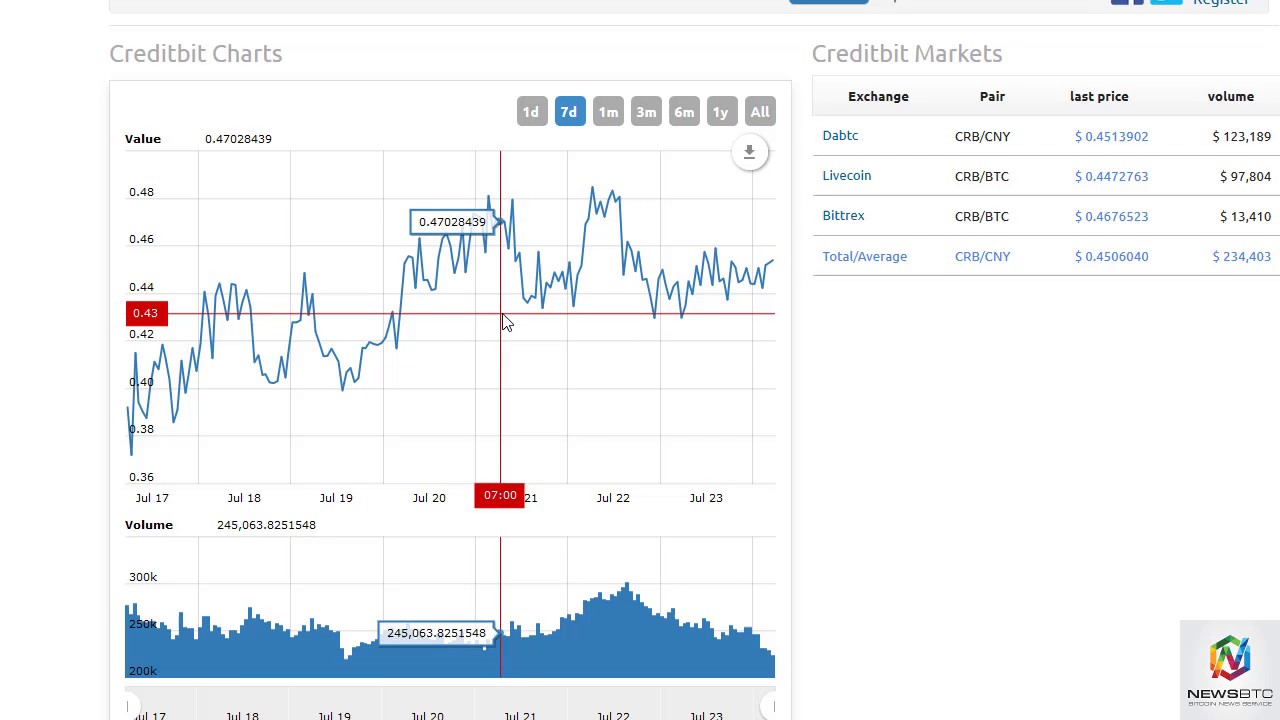This screenshot has height=720, width=1280.
Task: Show the 1m chart range
Action: (x=608, y=112)
